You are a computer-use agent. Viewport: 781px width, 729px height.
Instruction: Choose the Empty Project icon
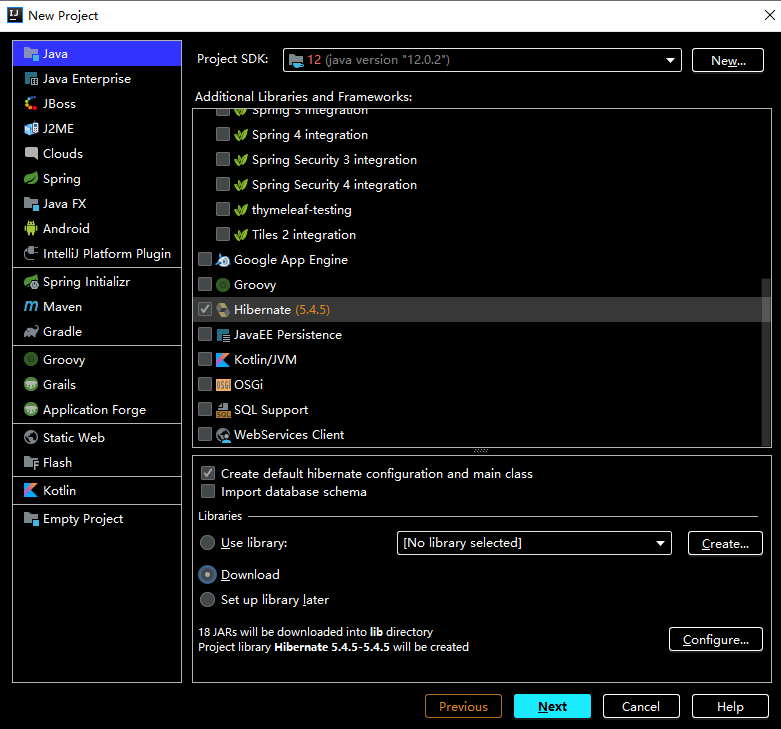point(31,519)
